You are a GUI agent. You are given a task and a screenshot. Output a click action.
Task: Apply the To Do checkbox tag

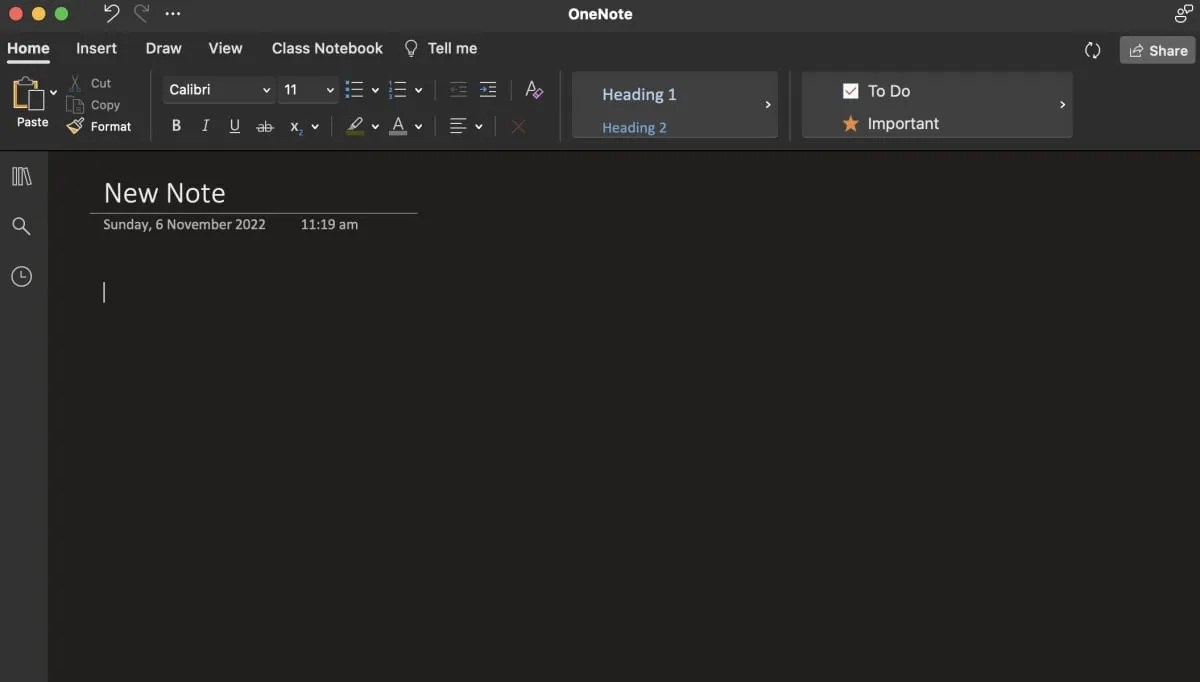click(878, 90)
